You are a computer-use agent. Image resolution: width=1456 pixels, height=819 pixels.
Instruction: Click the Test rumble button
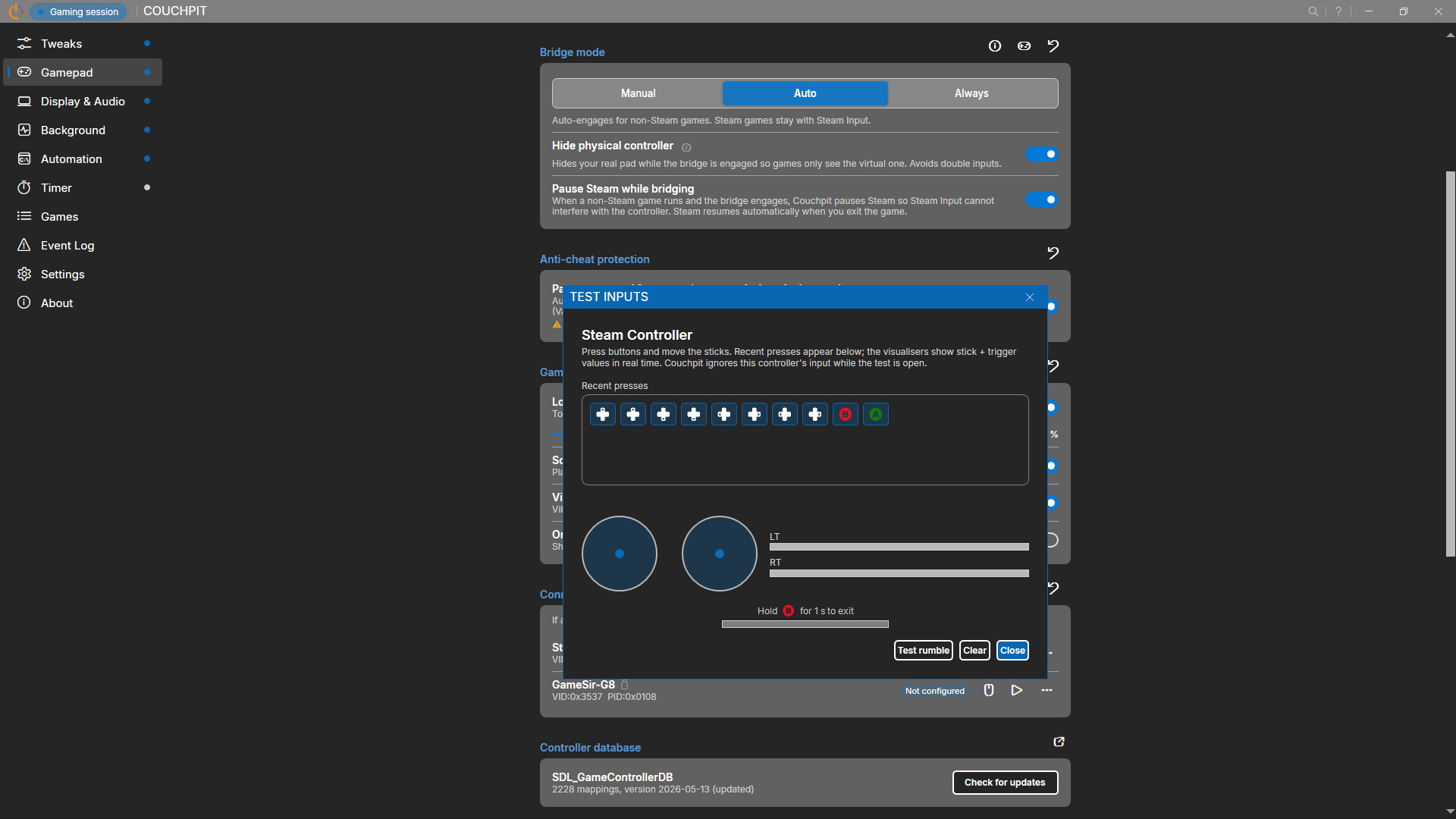pyautogui.click(x=924, y=651)
